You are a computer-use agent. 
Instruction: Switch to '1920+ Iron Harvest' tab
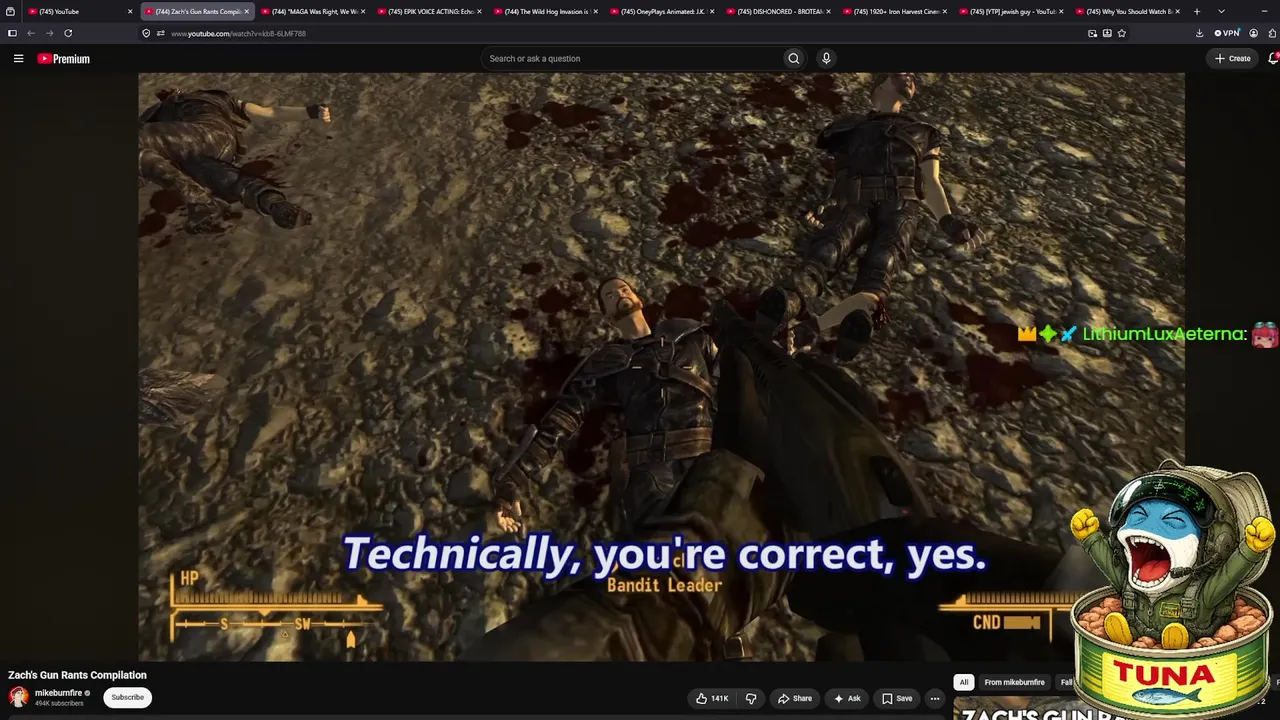click(x=896, y=12)
